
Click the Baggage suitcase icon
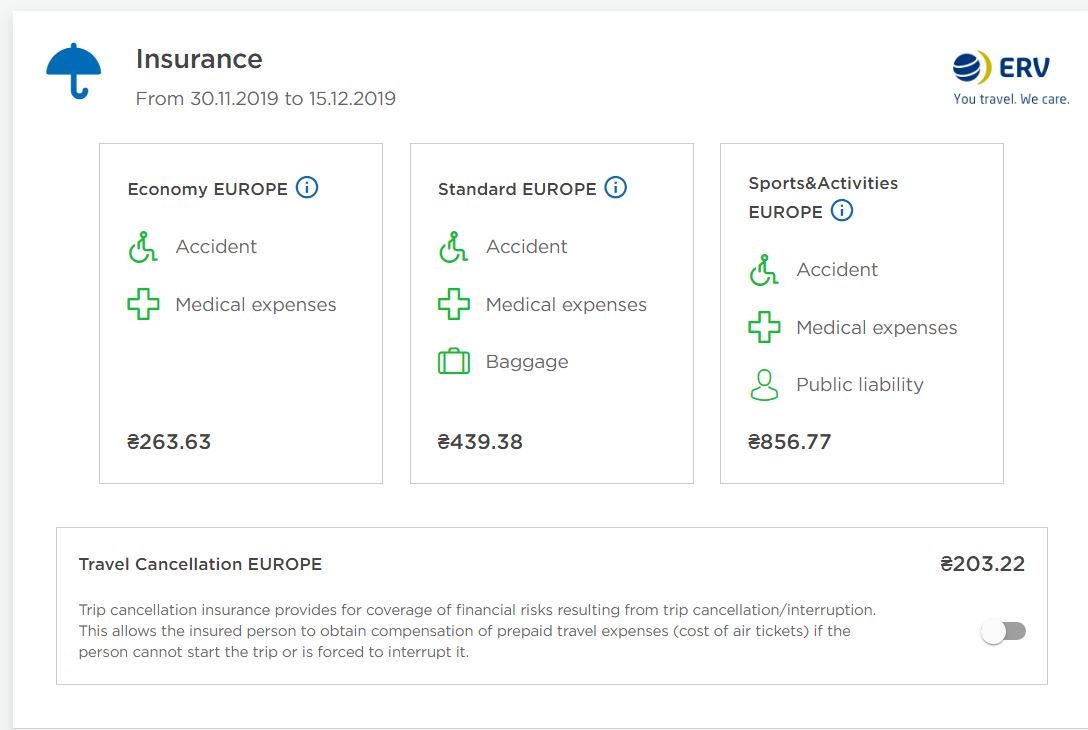(454, 362)
